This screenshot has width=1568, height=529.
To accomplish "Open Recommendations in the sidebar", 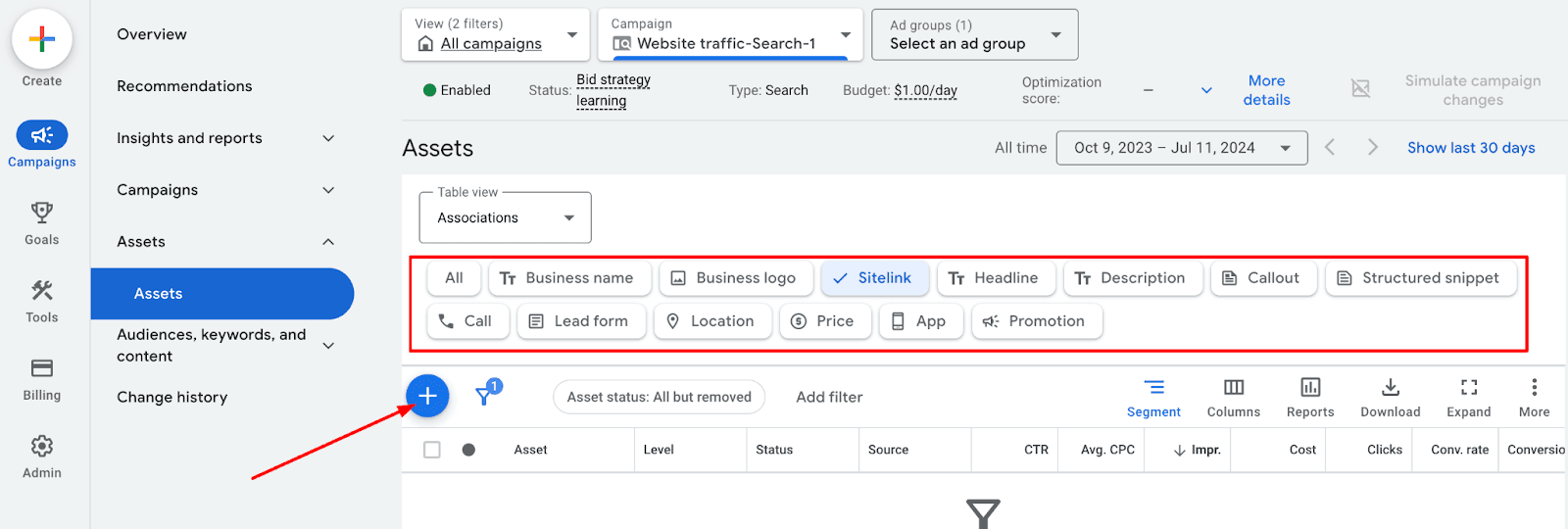I will coord(184,86).
